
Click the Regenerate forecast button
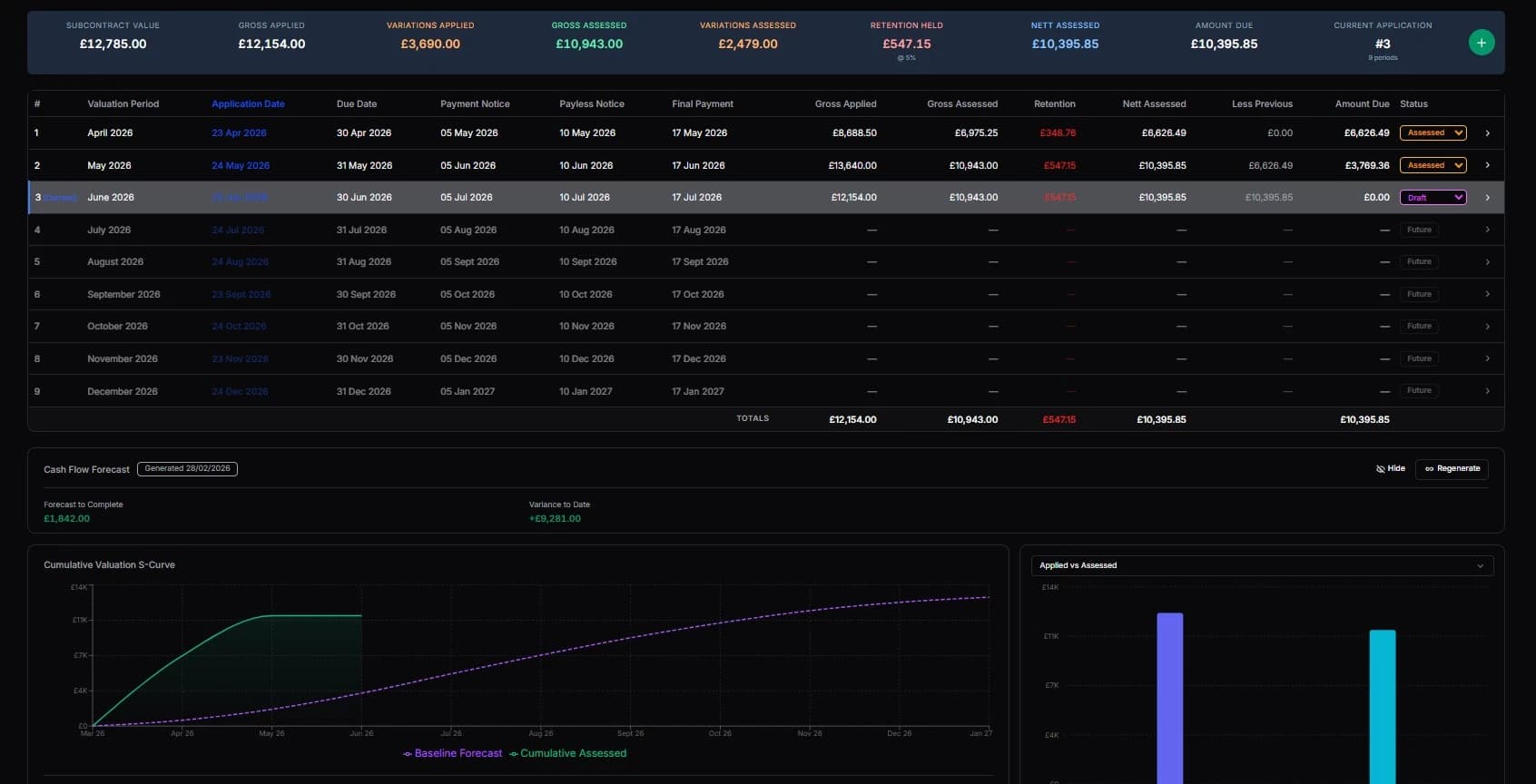(x=1452, y=469)
